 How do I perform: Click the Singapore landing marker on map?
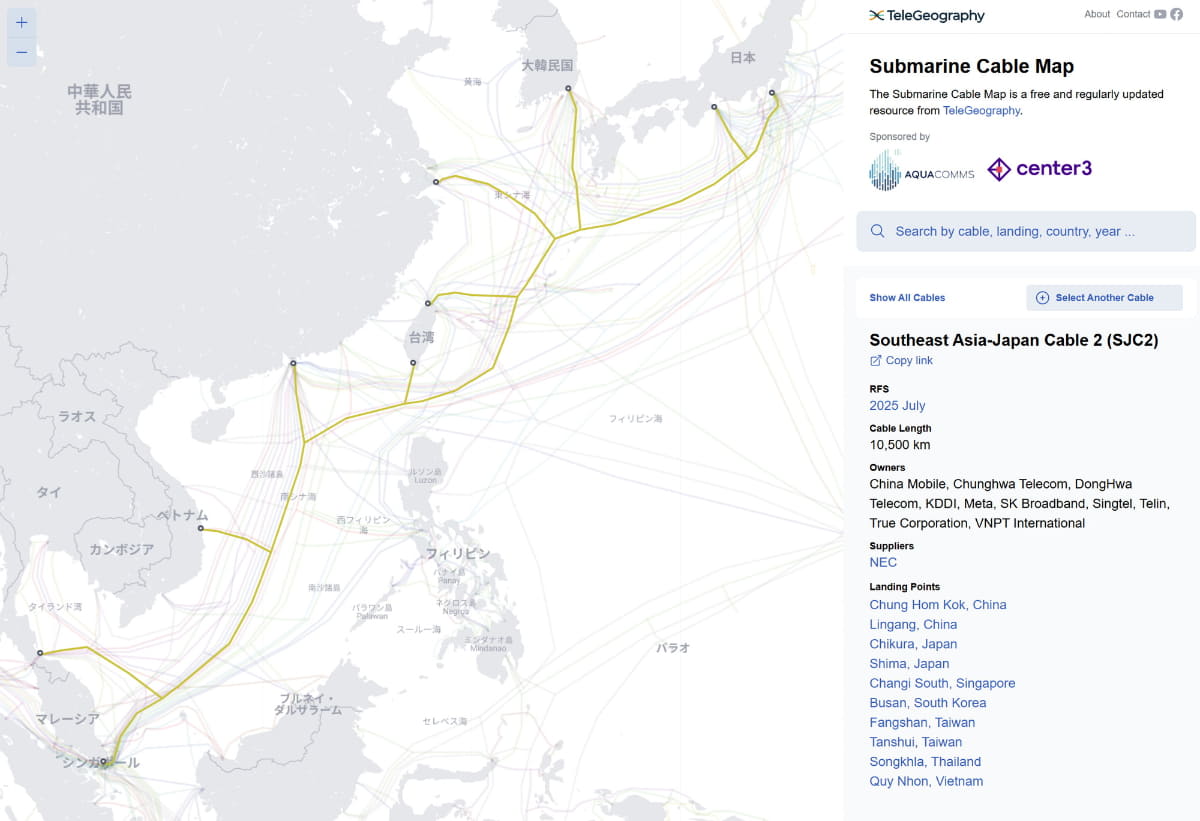tap(103, 761)
